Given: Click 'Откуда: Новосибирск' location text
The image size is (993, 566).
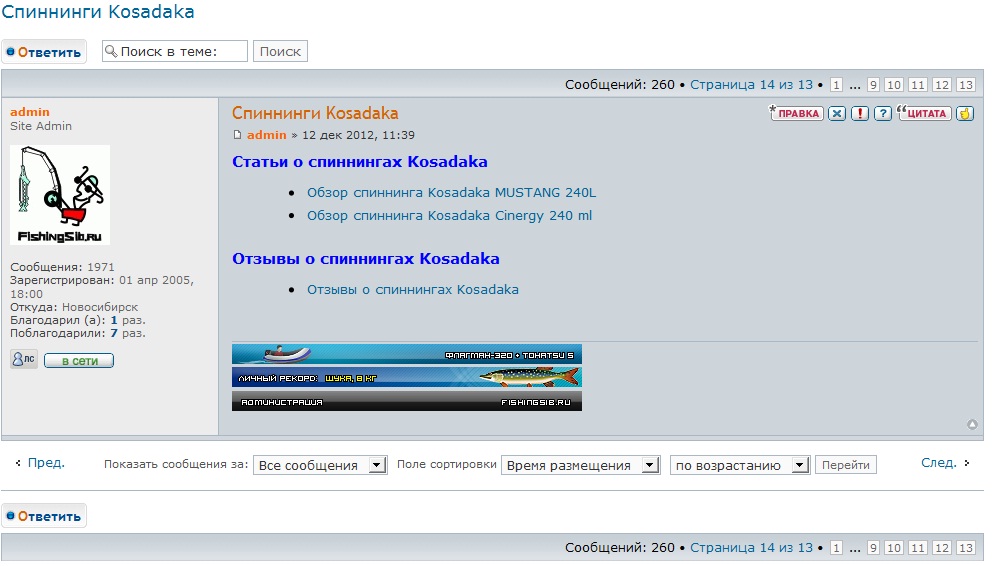Looking at the screenshot, I should tap(74, 307).
